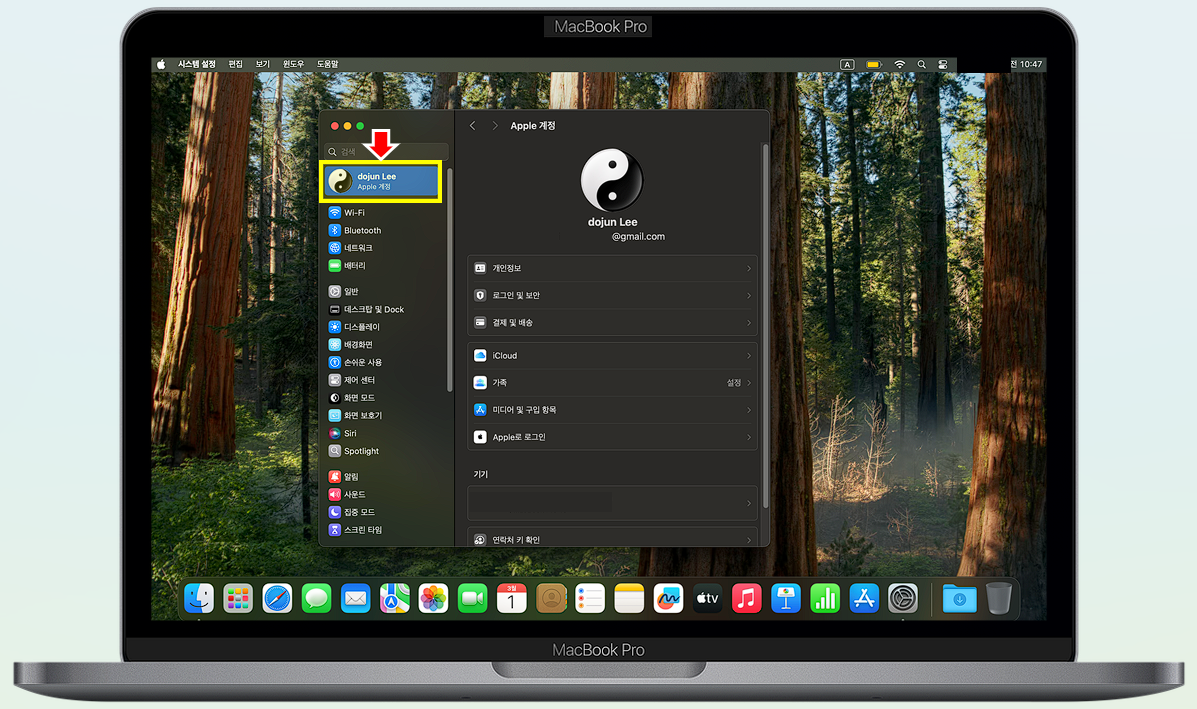The height and width of the screenshot is (709, 1197).
Task: Open the 도움말 menu
Action: (x=327, y=64)
